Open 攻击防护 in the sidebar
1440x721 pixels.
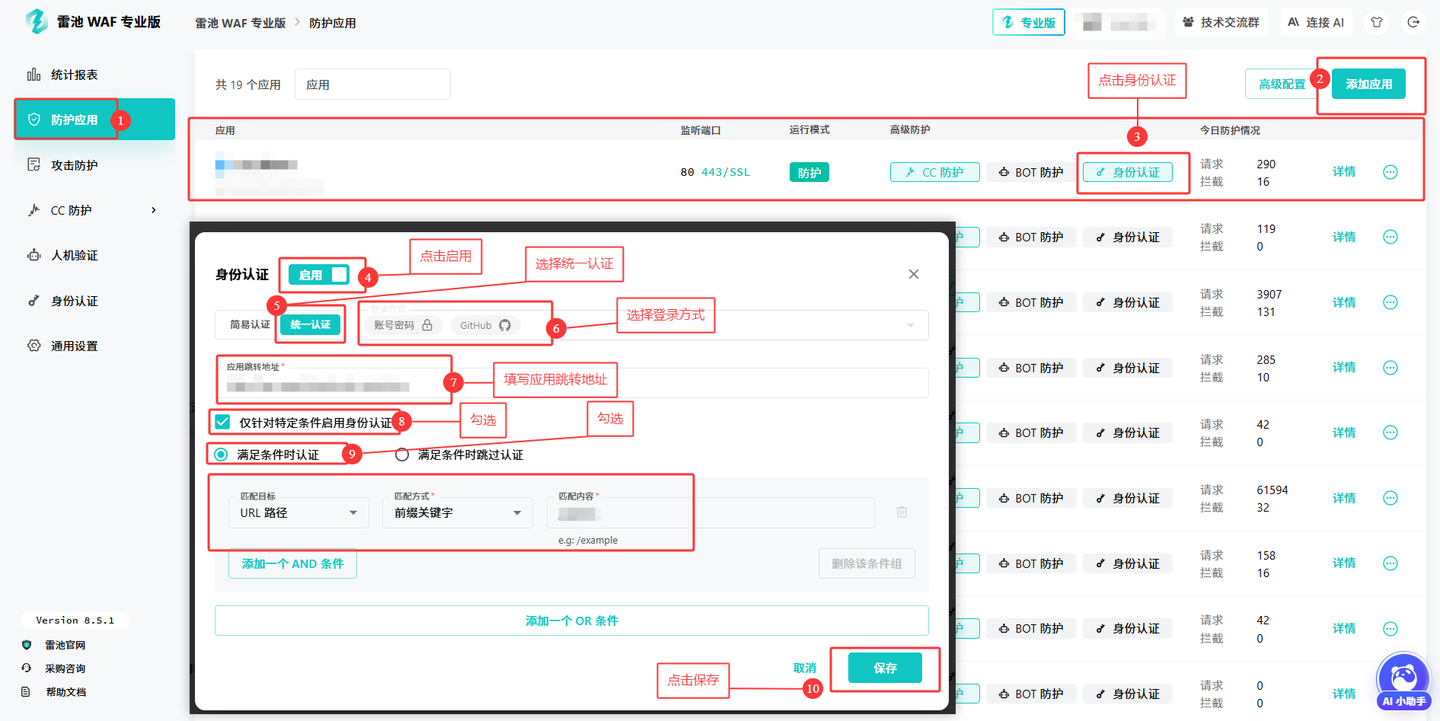pos(94,165)
